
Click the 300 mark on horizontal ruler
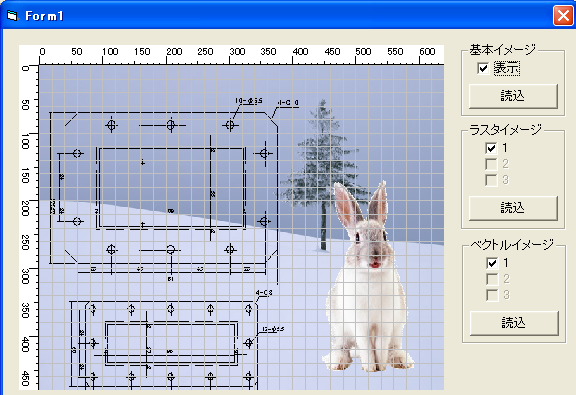(237, 51)
